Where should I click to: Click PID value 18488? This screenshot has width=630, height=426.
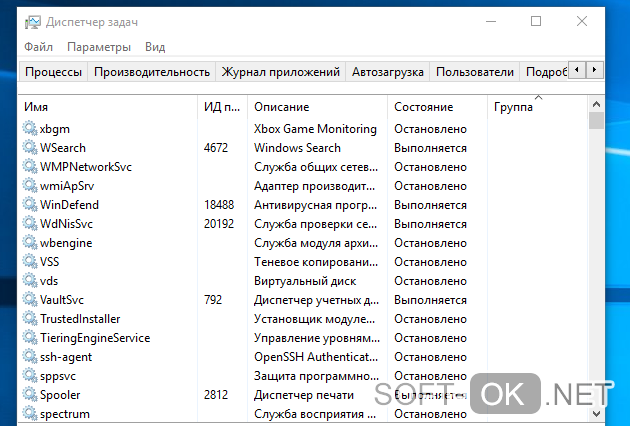(219, 205)
